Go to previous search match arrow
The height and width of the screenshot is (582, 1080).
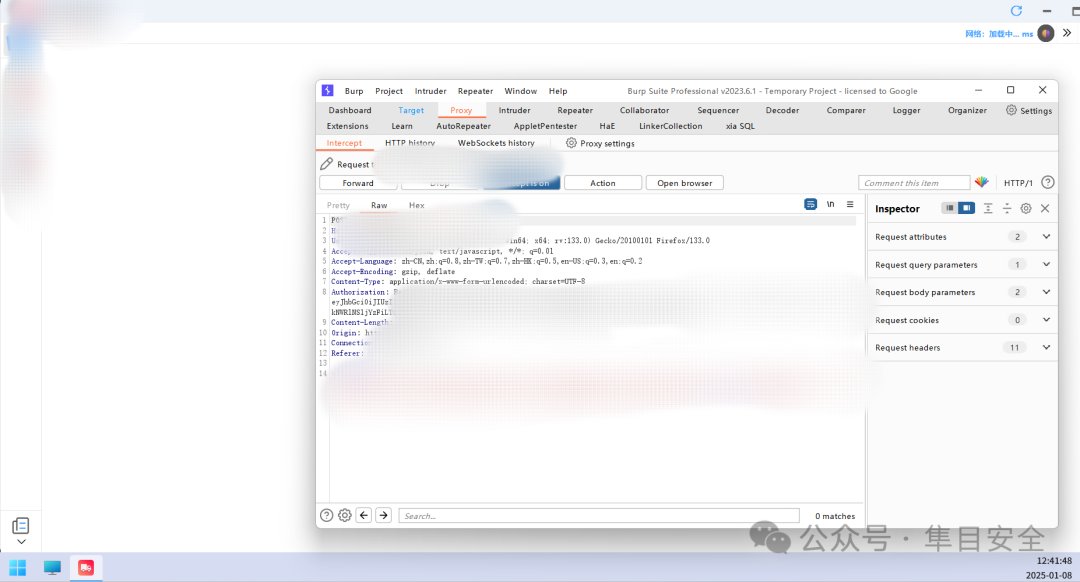click(x=364, y=515)
